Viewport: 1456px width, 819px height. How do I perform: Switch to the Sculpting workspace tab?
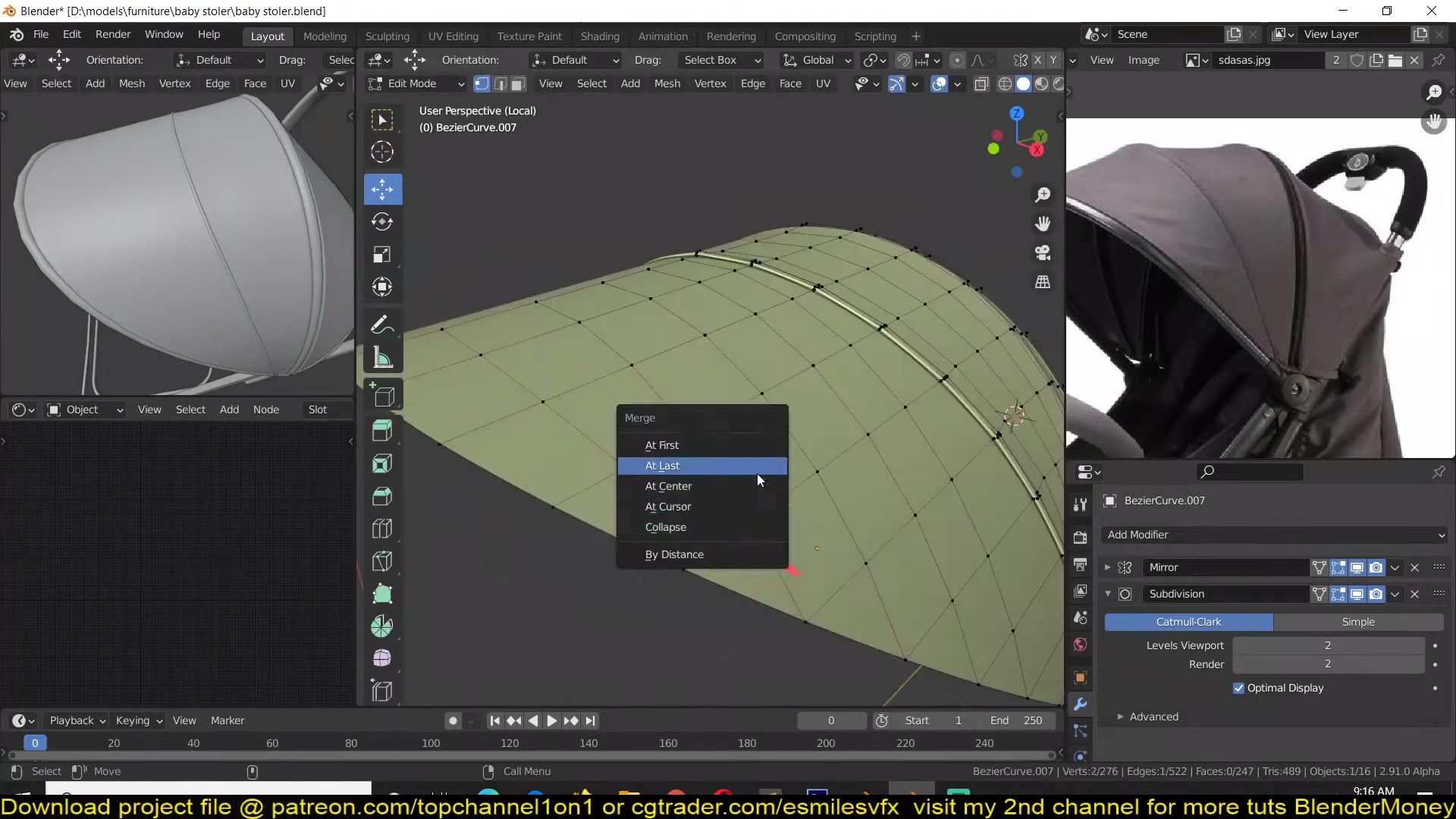click(387, 36)
